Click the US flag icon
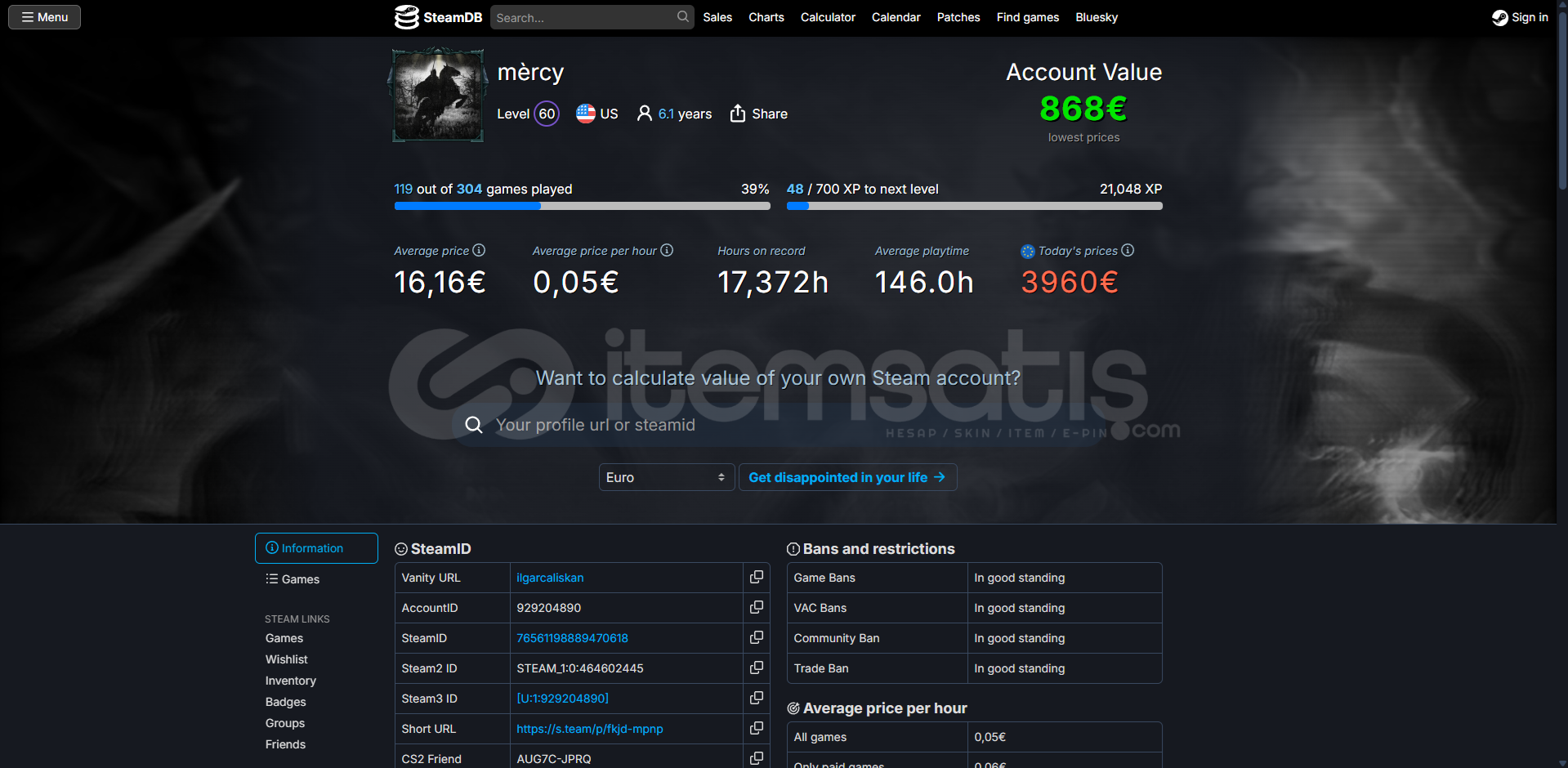The width and height of the screenshot is (1568, 768). tap(585, 114)
